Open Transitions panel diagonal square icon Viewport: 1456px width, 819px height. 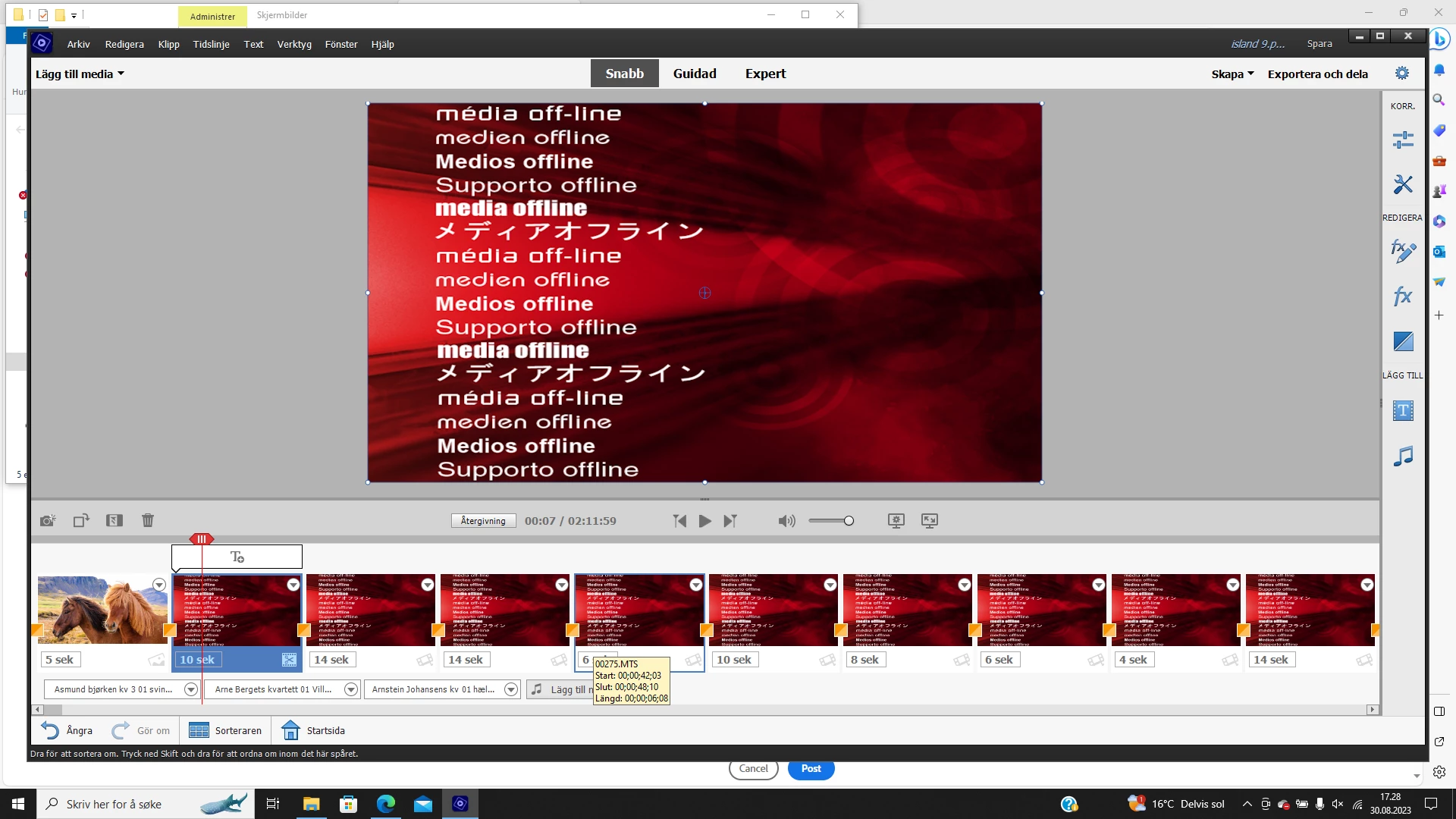click(x=1403, y=341)
